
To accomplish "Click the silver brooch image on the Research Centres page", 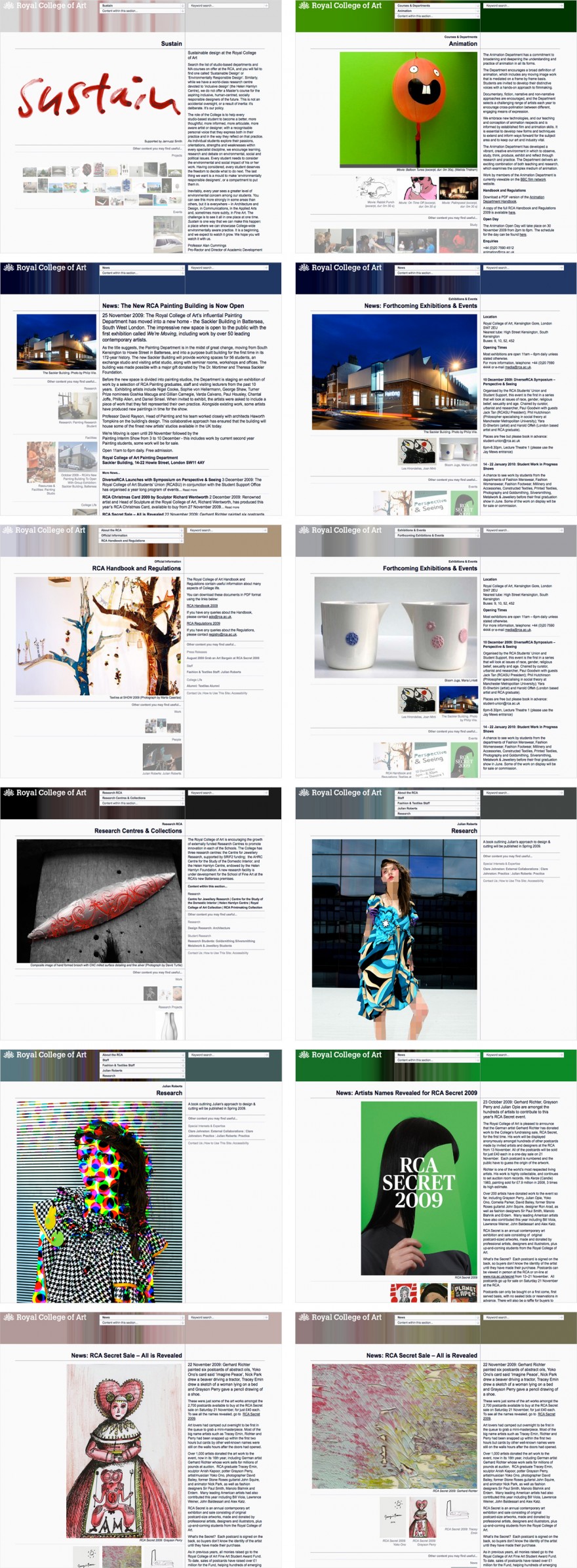I will click(x=99, y=900).
